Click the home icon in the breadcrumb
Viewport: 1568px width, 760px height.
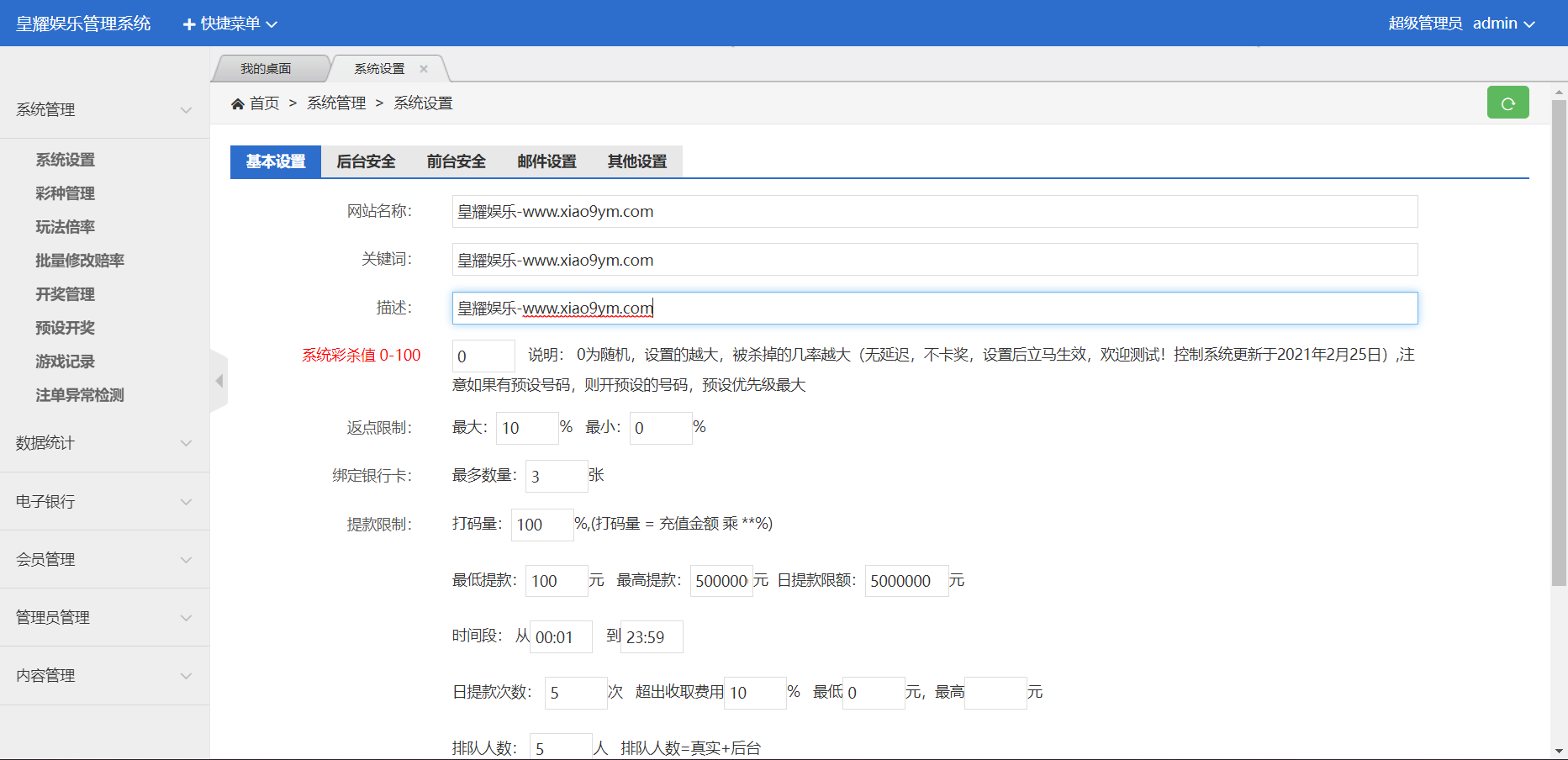click(238, 103)
